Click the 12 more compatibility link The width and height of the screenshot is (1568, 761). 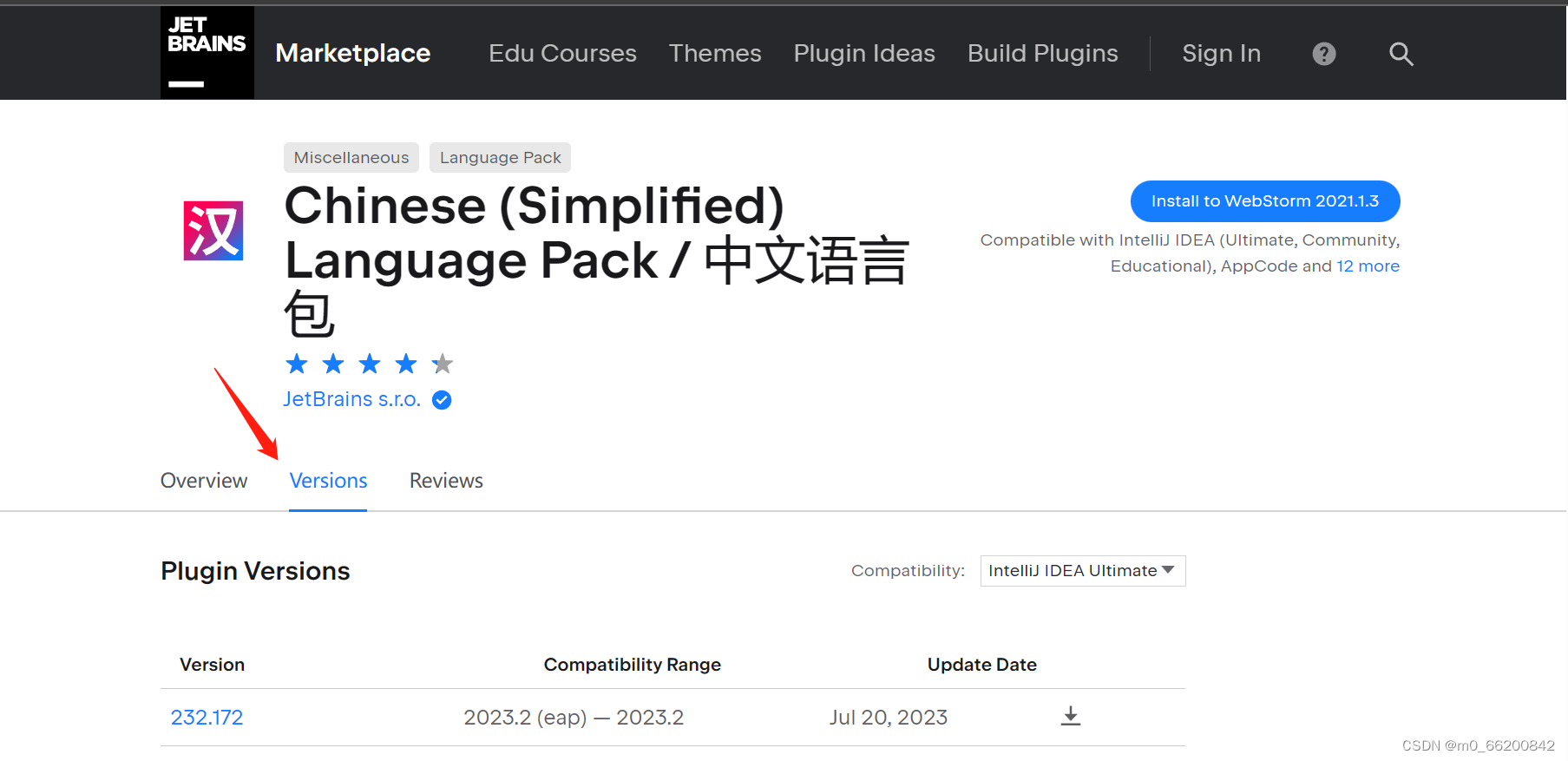coord(1368,266)
